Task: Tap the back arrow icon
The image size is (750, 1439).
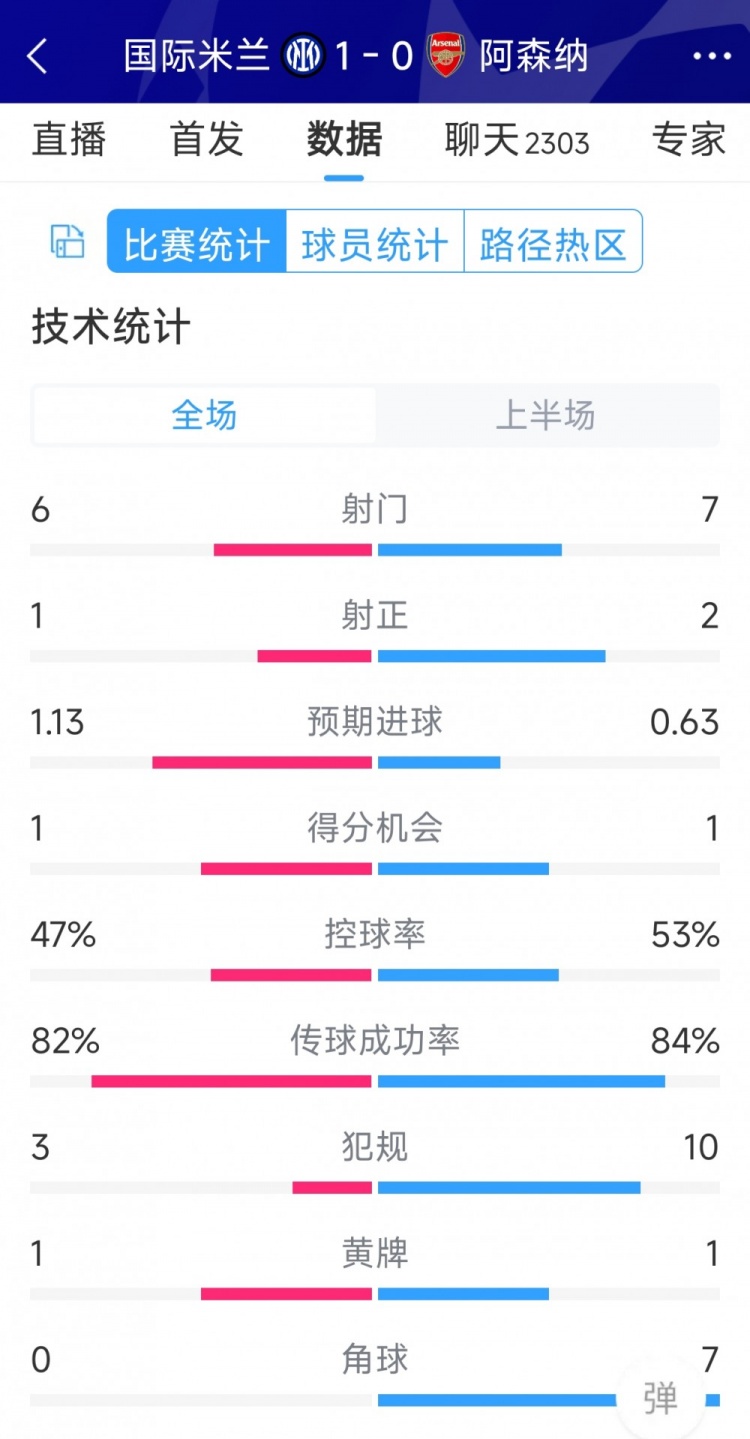Action: tap(38, 56)
